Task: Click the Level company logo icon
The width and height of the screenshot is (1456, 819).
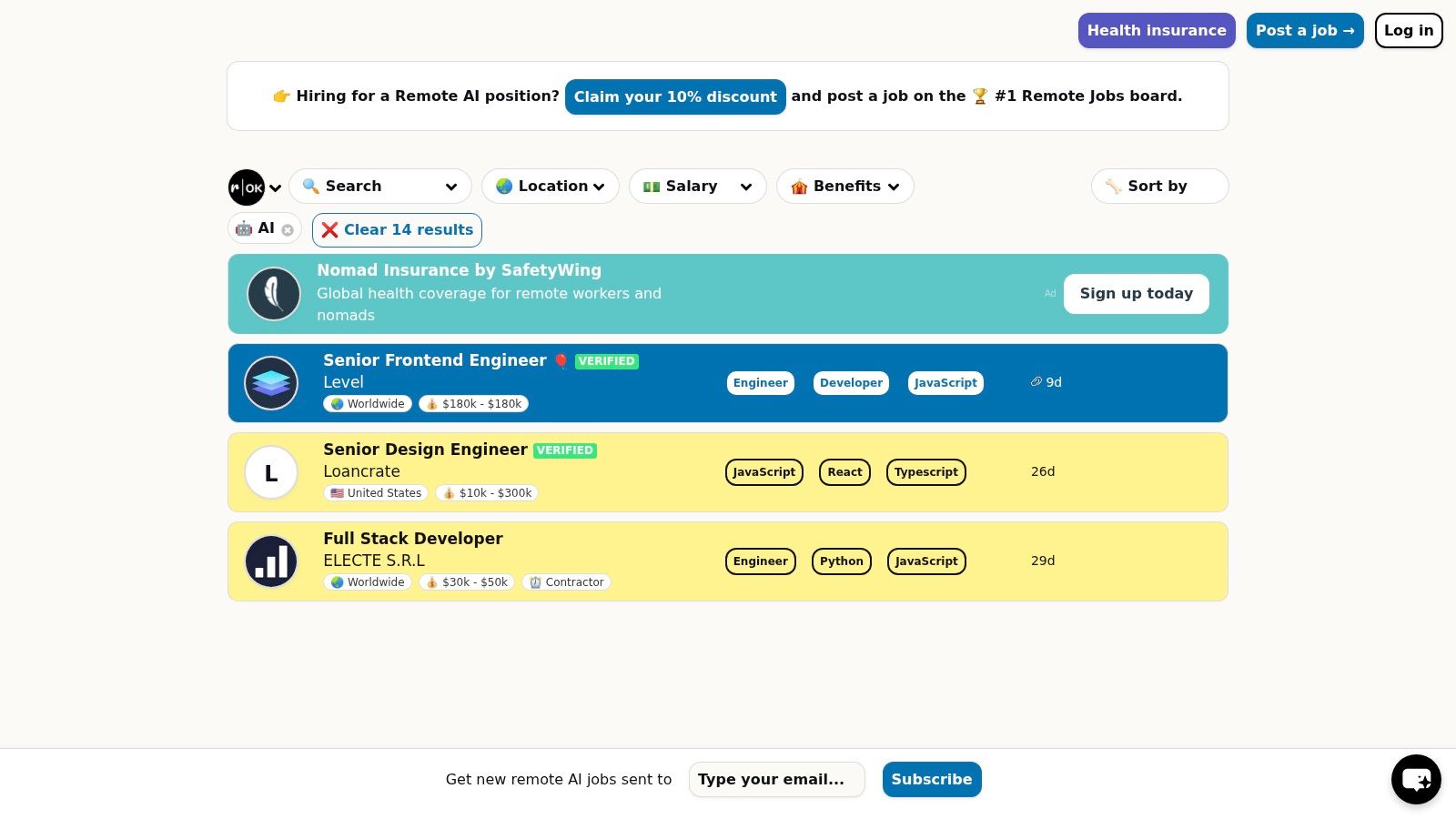Action: 271,383
